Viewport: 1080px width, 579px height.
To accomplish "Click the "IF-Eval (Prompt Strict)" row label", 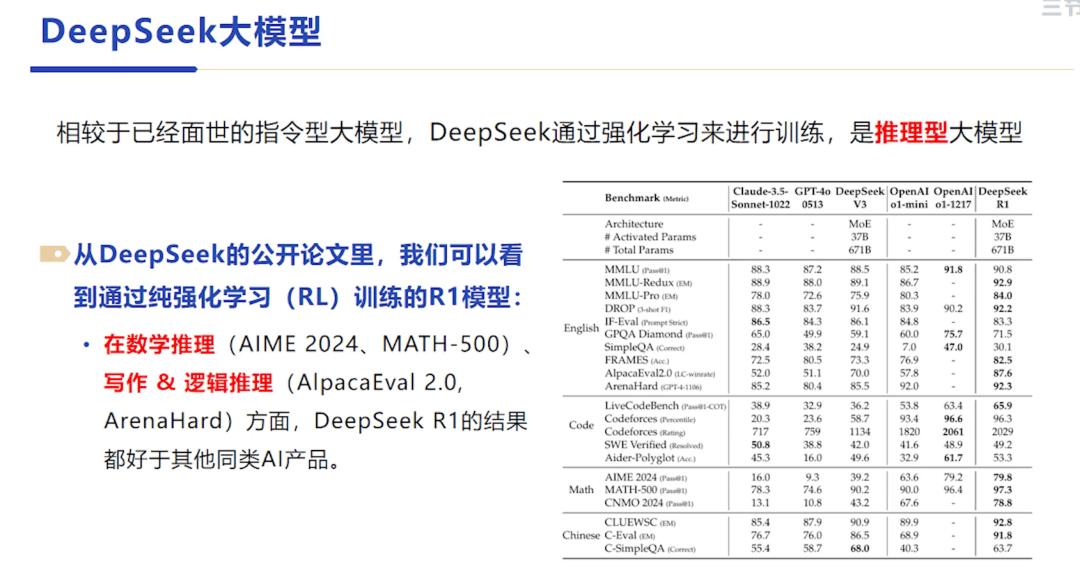I will pyautogui.click(x=646, y=322).
